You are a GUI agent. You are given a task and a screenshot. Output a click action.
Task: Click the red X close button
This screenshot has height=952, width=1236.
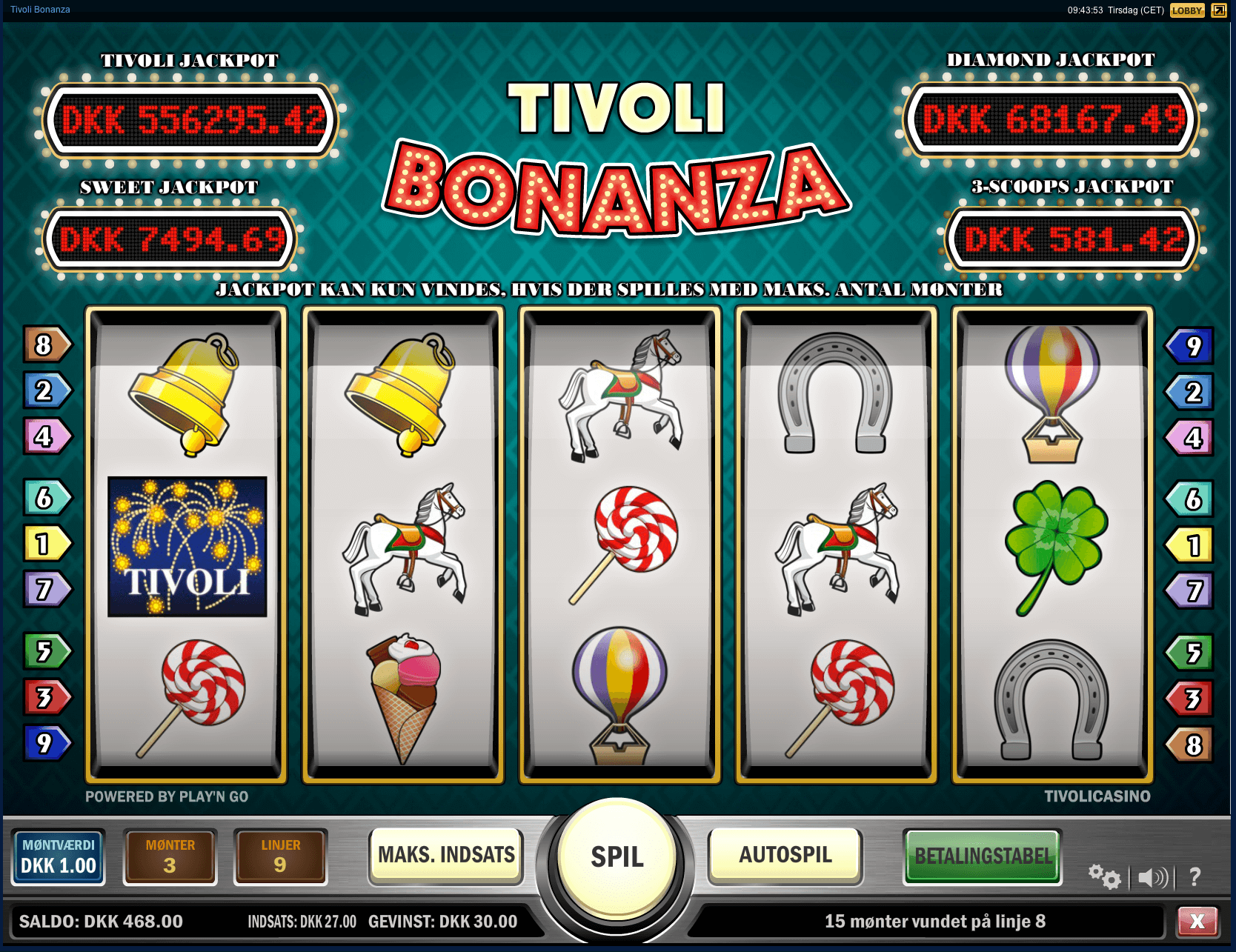1197,921
